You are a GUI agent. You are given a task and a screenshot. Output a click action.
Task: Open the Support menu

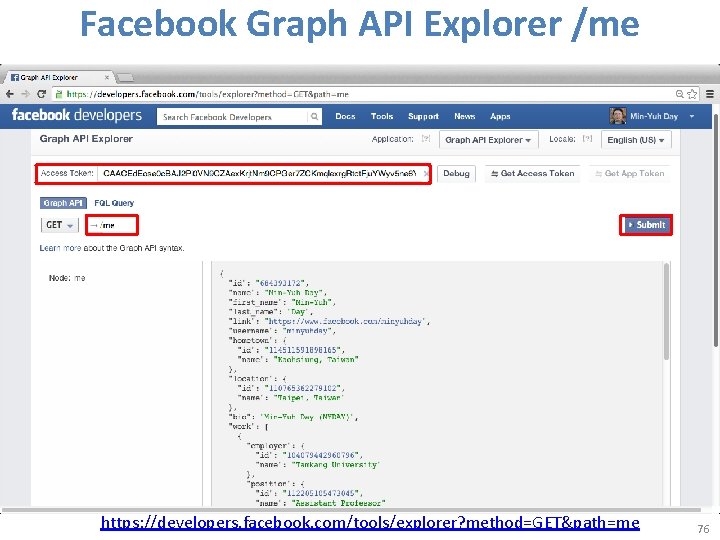[x=423, y=117]
